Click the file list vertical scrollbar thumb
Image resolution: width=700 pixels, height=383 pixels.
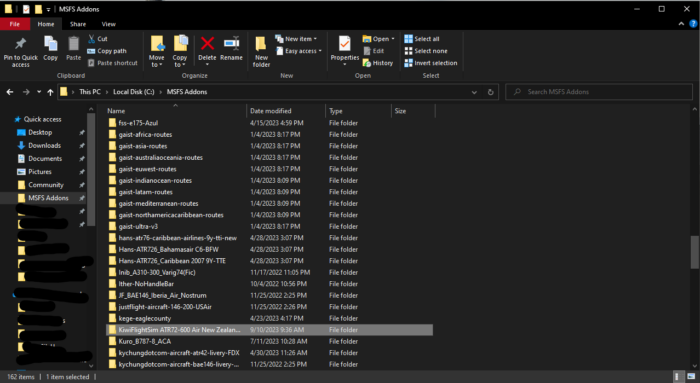pos(694,252)
